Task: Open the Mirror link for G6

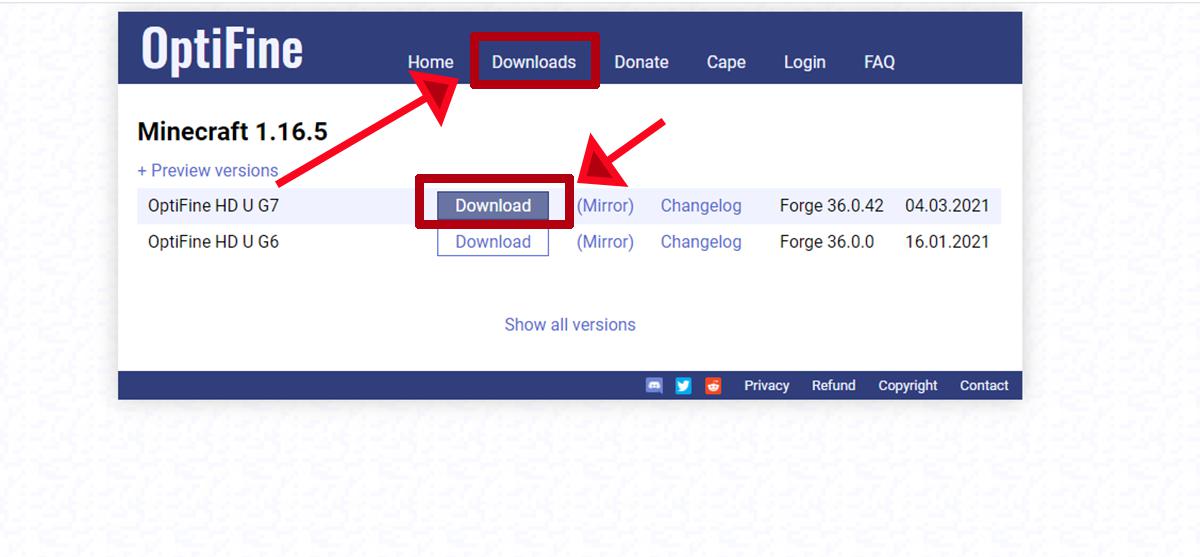Action: coord(605,241)
